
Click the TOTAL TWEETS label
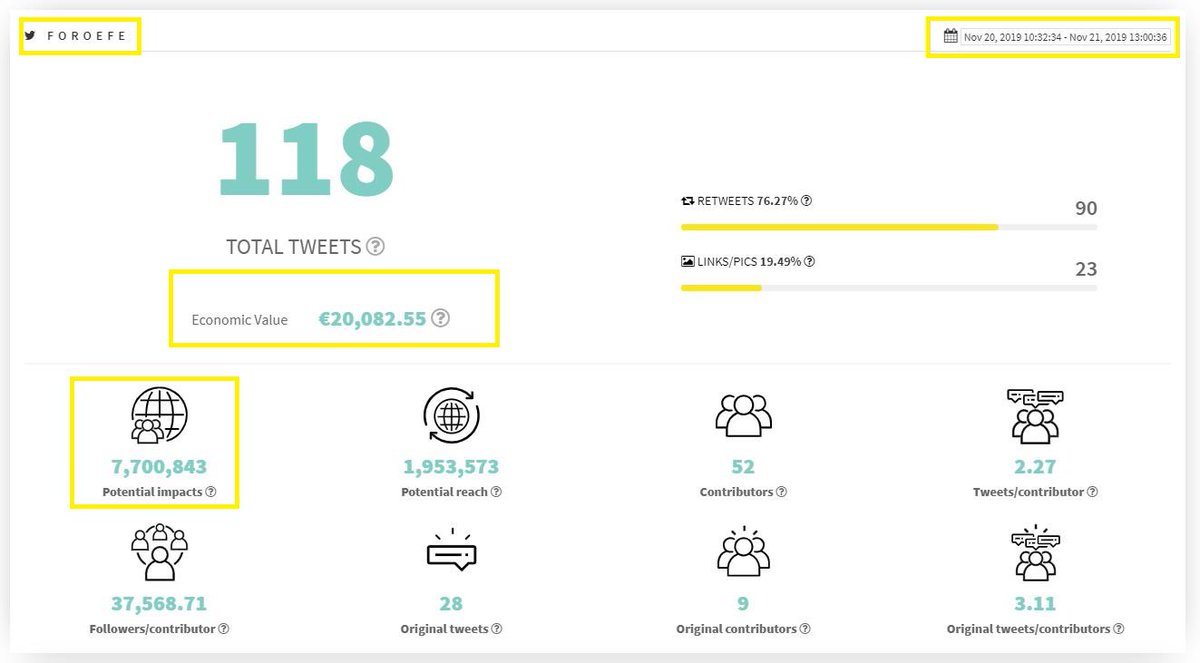click(294, 246)
